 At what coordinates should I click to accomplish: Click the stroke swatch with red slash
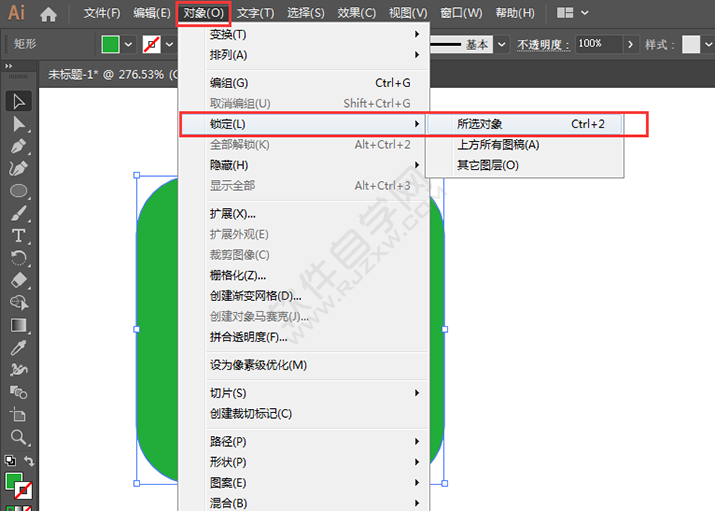(151, 44)
